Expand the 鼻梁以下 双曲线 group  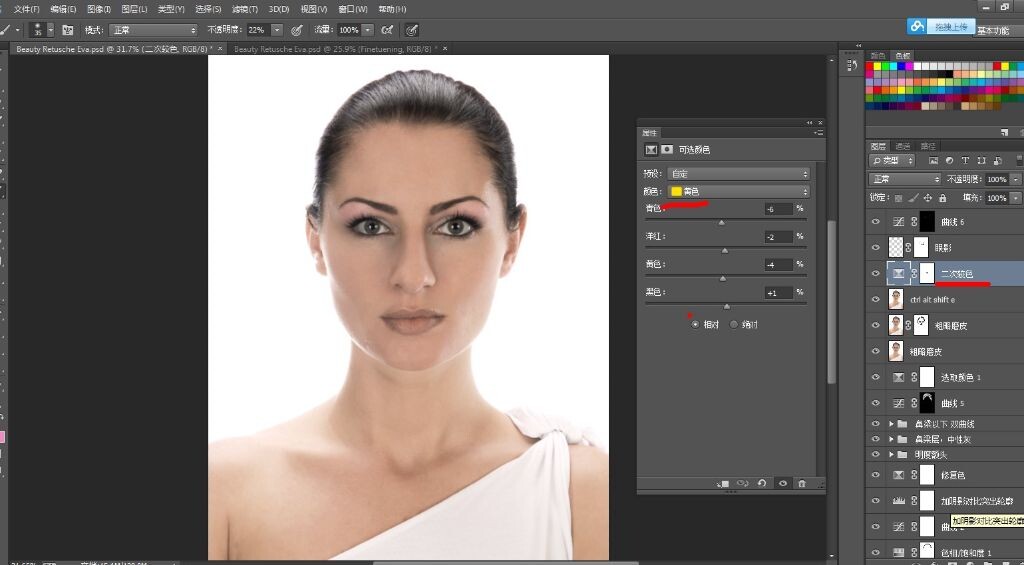coord(891,424)
